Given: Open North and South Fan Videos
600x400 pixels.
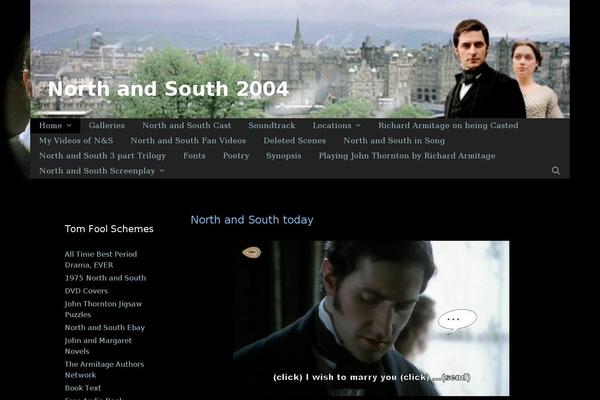Looking at the screenshot, I should coord(188,140).
